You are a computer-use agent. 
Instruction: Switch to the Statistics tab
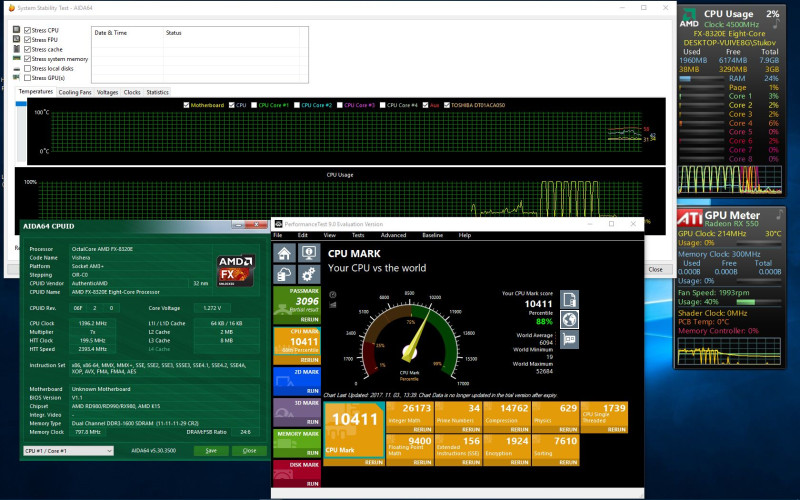[157, 92]
